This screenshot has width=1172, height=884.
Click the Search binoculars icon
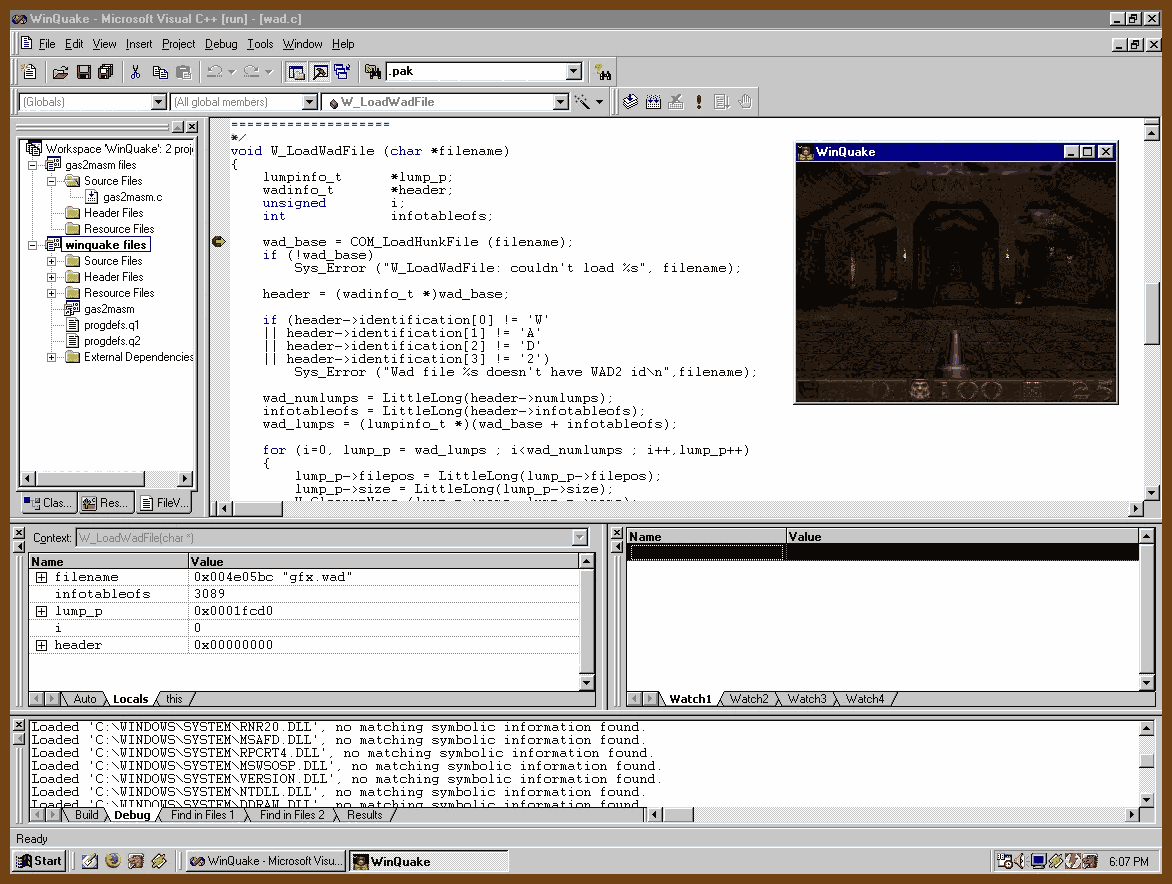[x=602, y=72]
